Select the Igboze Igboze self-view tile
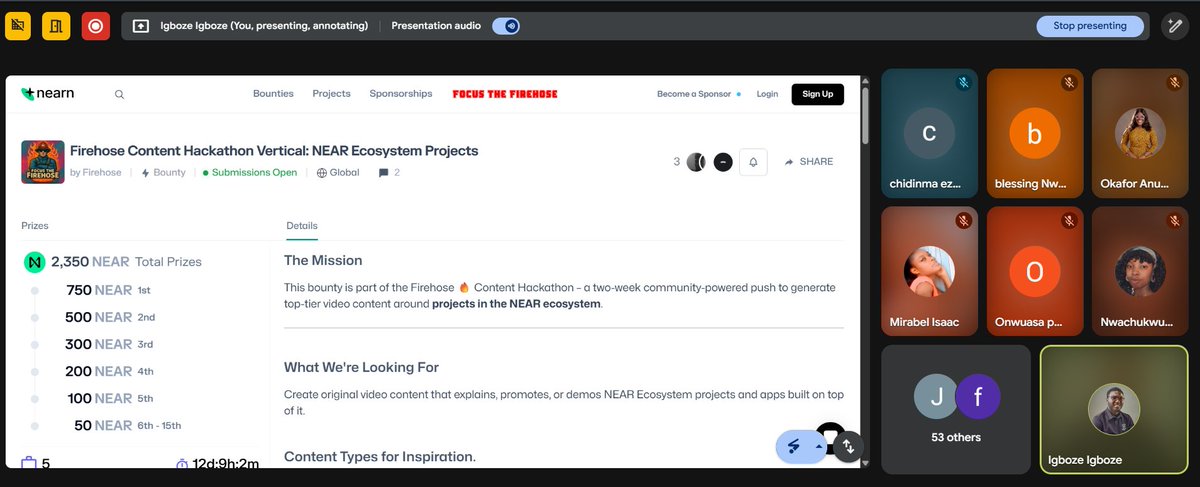The width and height of the screenshot is (1200, 487). tap(1114, 409)
